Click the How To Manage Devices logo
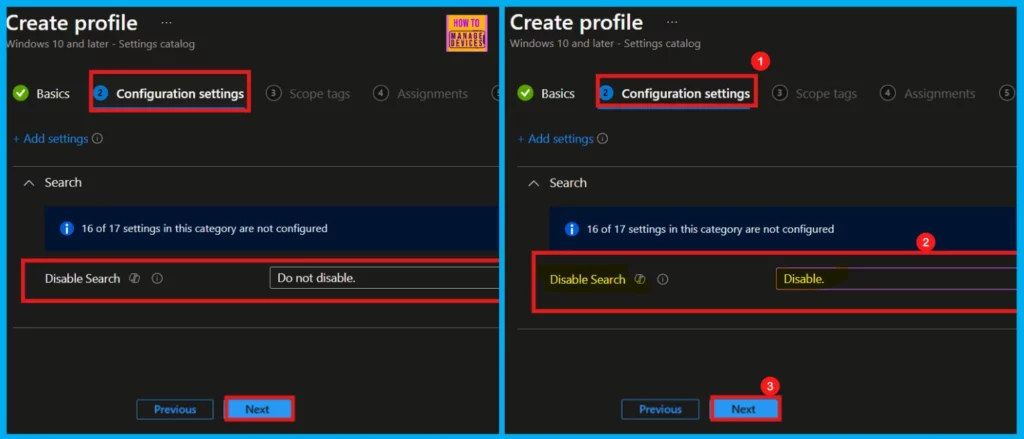The width and height of the screenshot is (1024, 439). (466, 33)
